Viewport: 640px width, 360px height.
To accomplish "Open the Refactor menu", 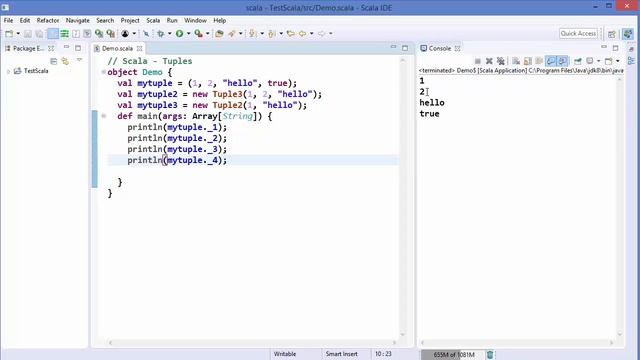I will point(48,20).
